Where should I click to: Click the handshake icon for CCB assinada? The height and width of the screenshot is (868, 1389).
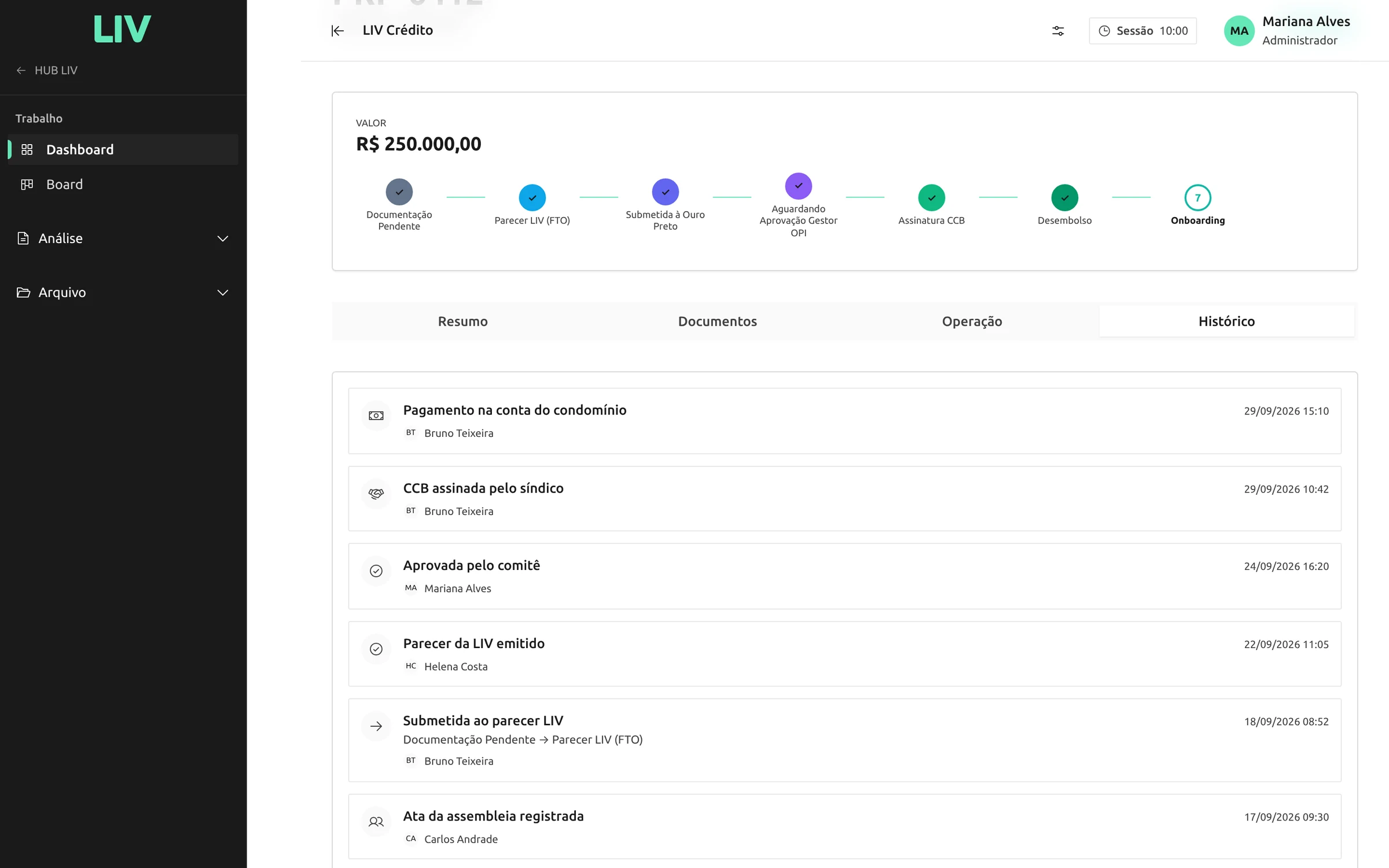point(376,494)
